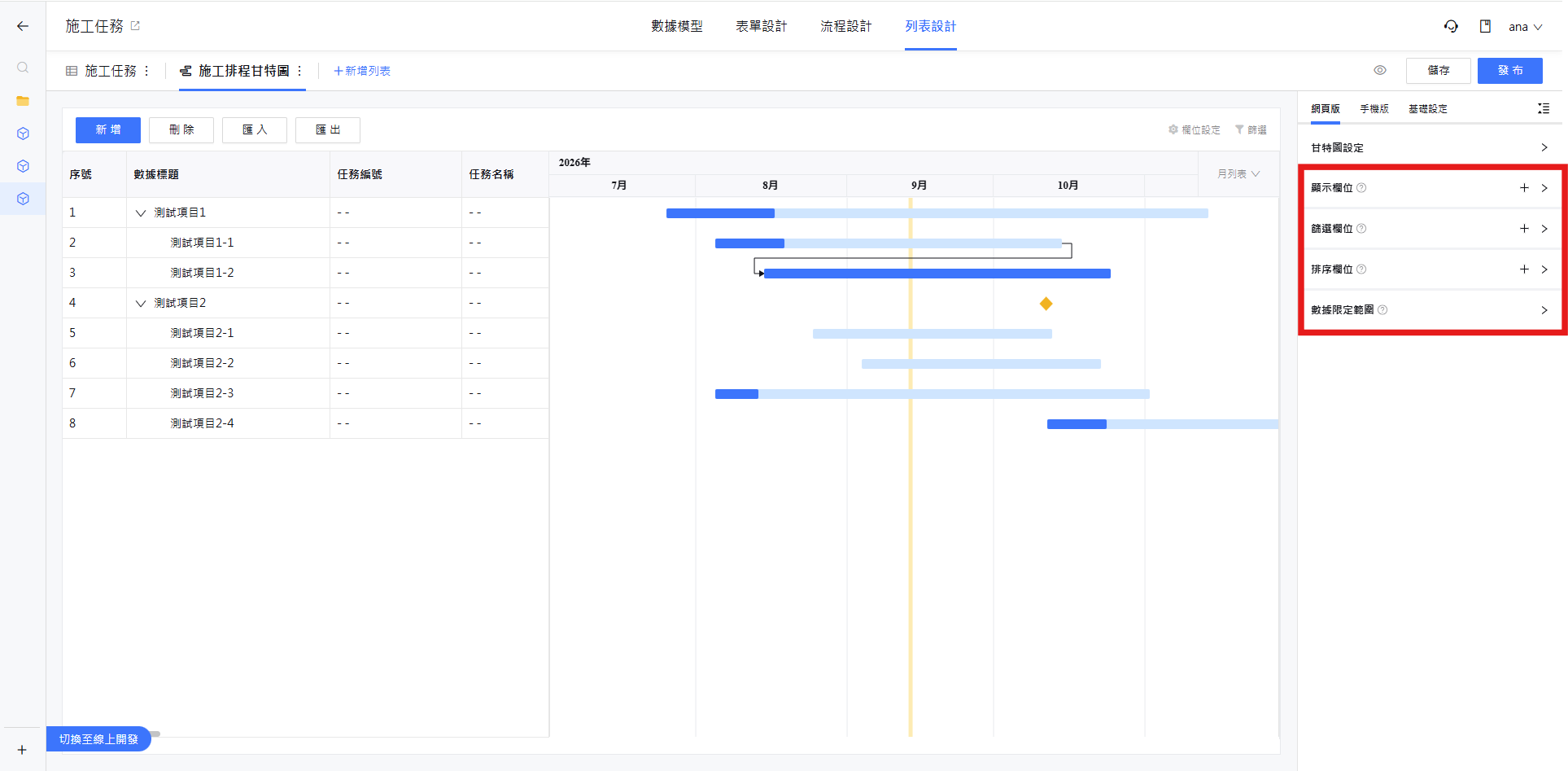Screen dimensions: 1568x771
Task: Select the first cube icon in sidebar
Action: coord(23,134)
